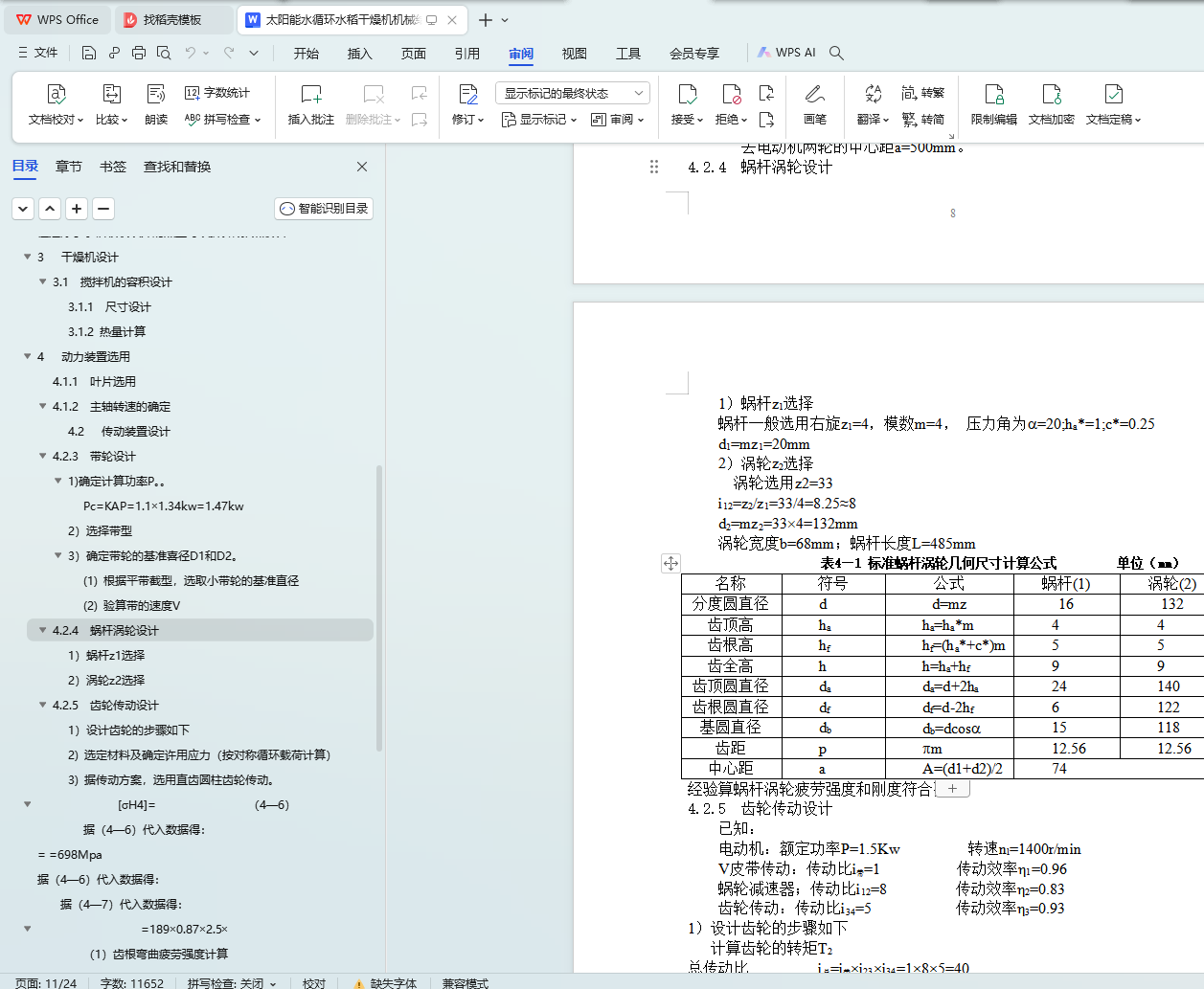Click the plus add heading button
Screen dimensions: 1204x989
(77, 208)
